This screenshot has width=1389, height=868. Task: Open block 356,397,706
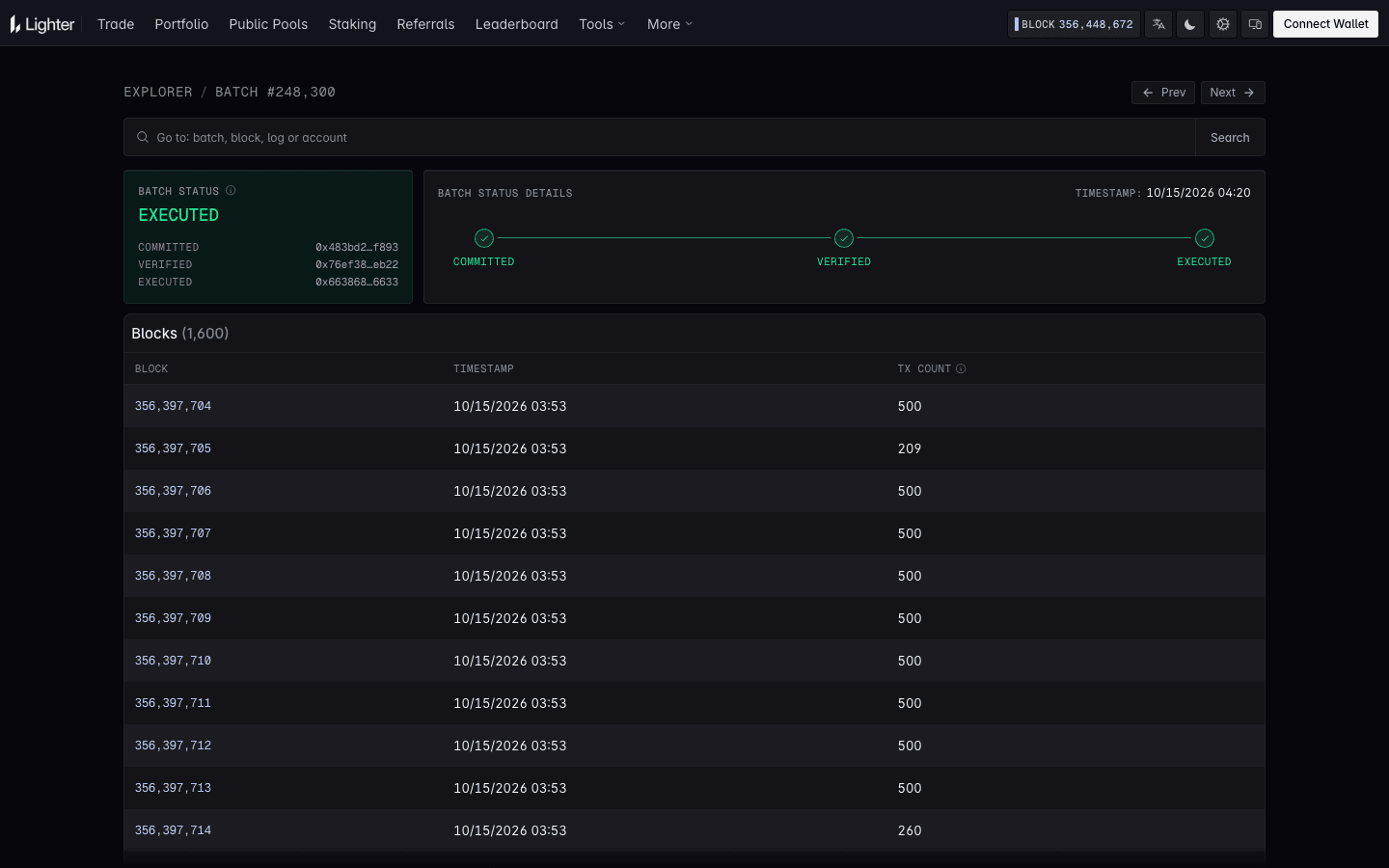click(173, 491)
